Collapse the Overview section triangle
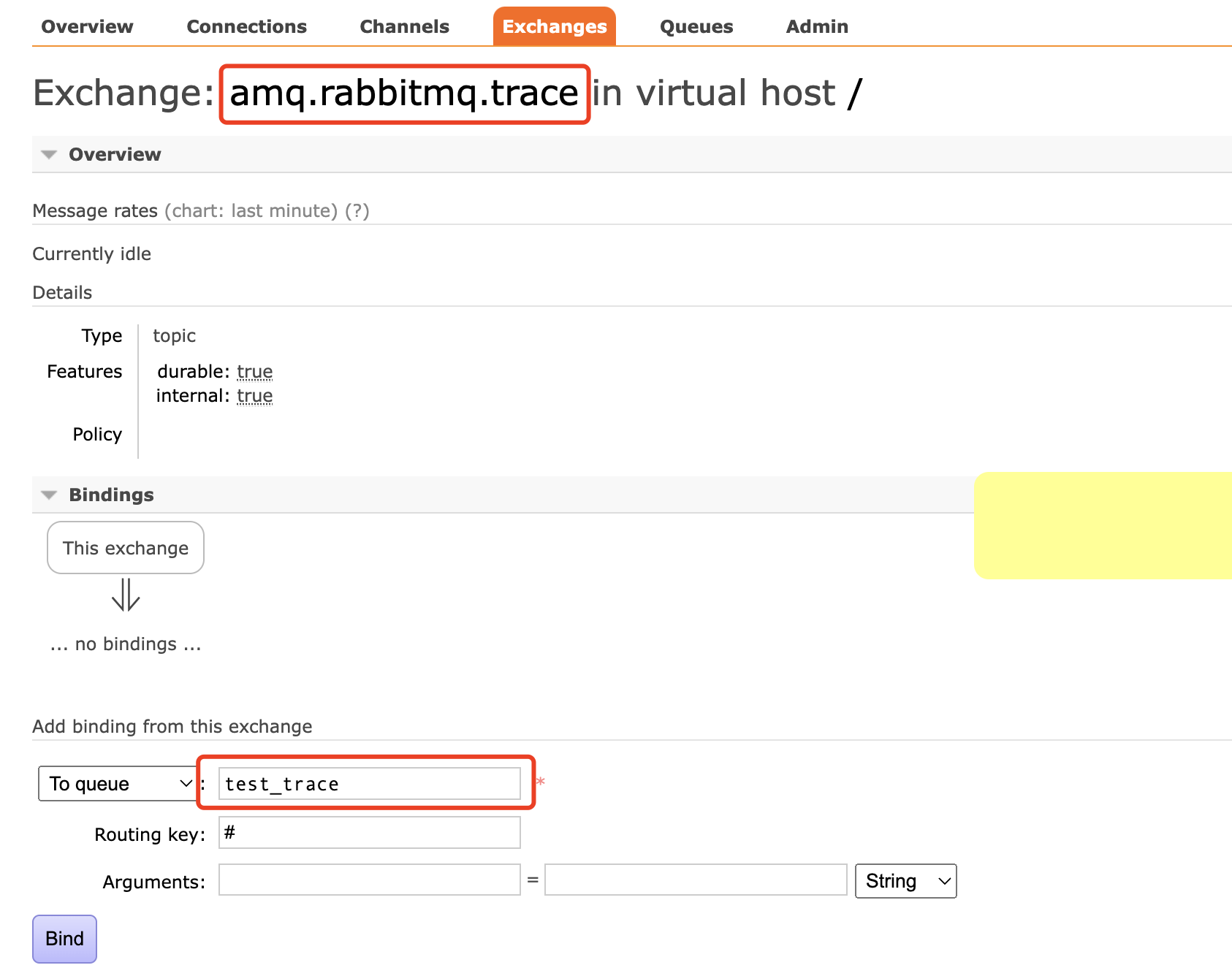This screenshot has width=1232, height=976. (49, 155)
